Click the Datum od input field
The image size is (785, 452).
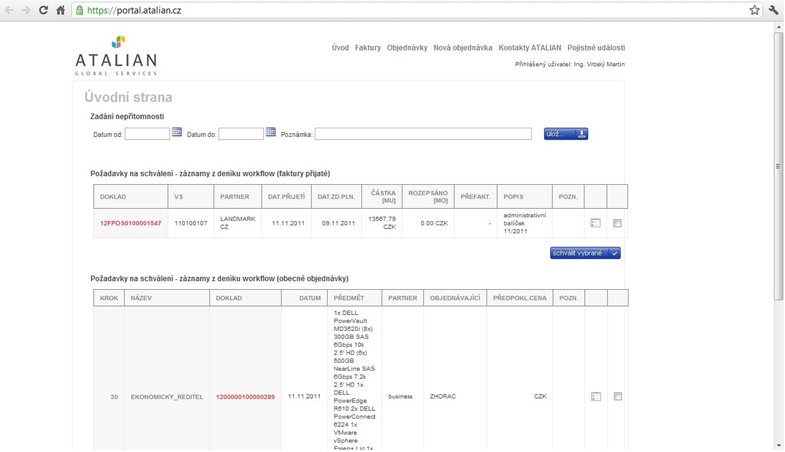[147, 134]
